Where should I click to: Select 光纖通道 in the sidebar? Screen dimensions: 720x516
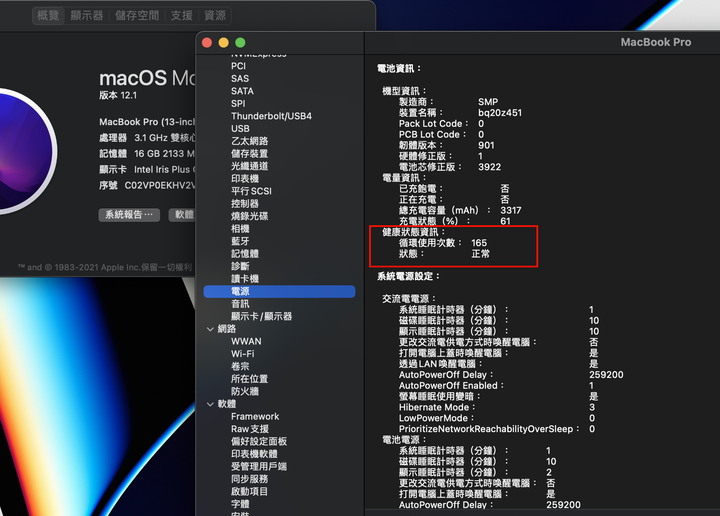pyautogui.click(x=249, y=166)
